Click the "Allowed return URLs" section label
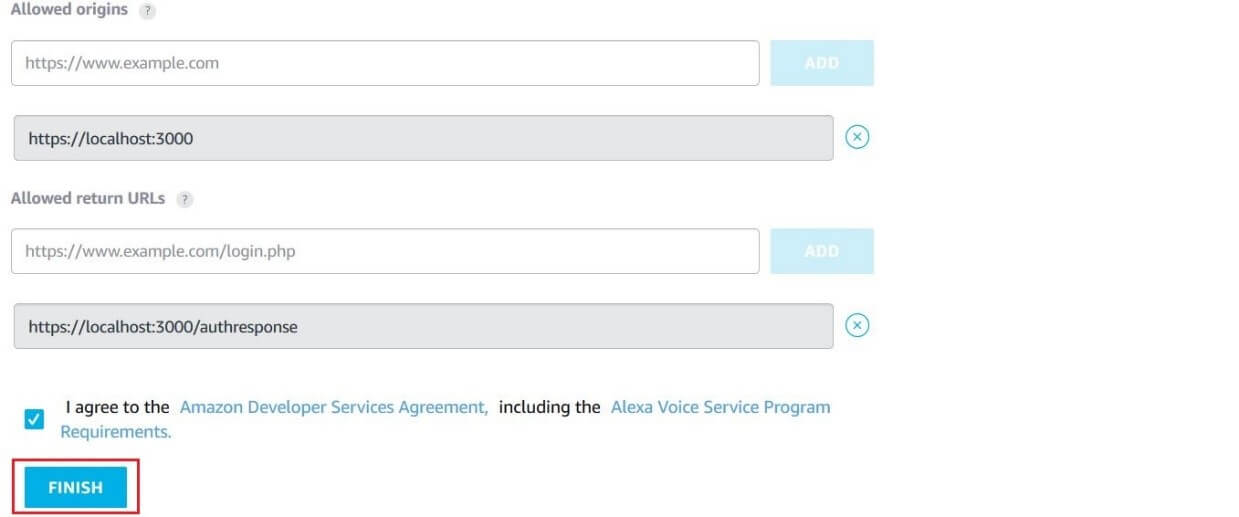Viewport: 1239px width, 517px height. (88, 198)
